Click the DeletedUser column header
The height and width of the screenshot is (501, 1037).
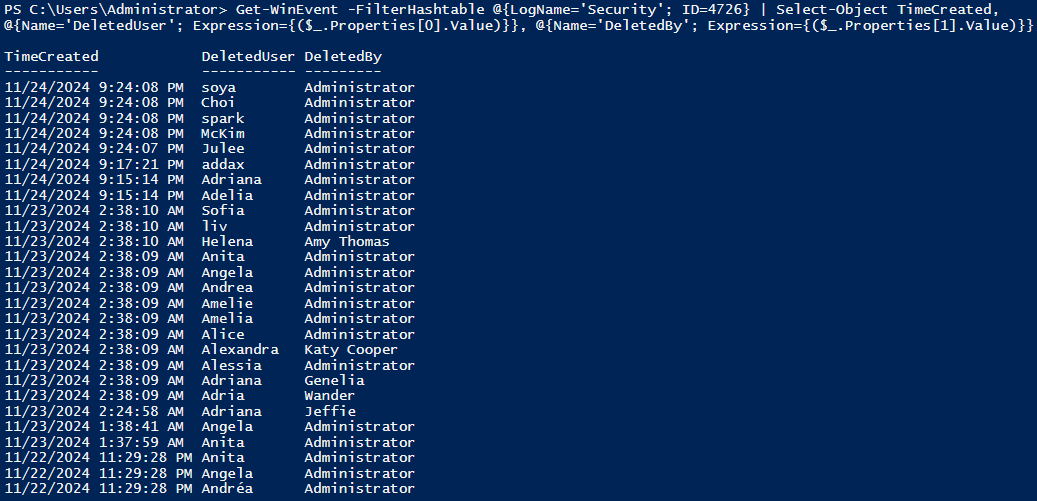click(247, 57)
